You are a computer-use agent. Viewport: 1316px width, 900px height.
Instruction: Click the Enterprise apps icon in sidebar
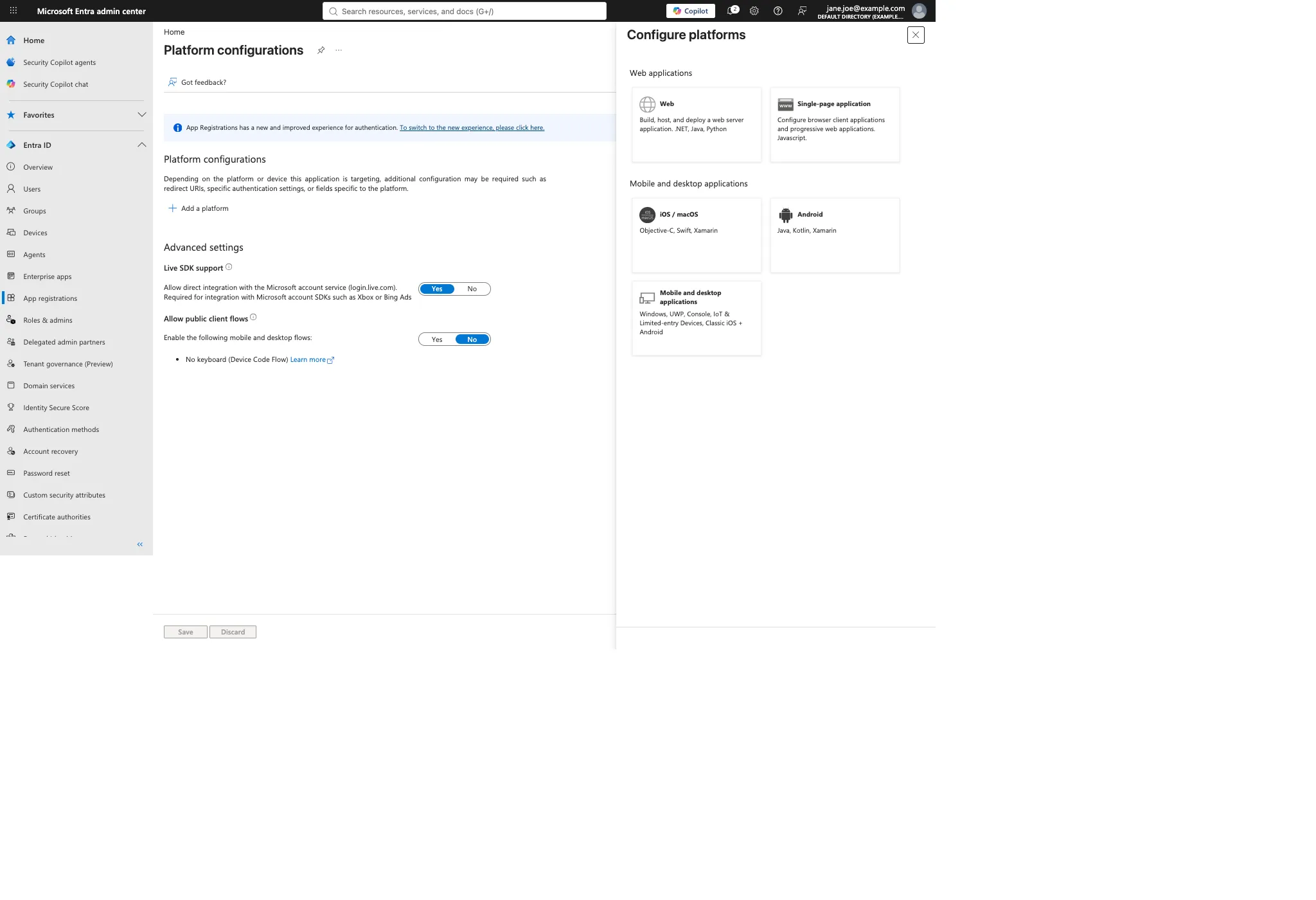click(11, 276)
